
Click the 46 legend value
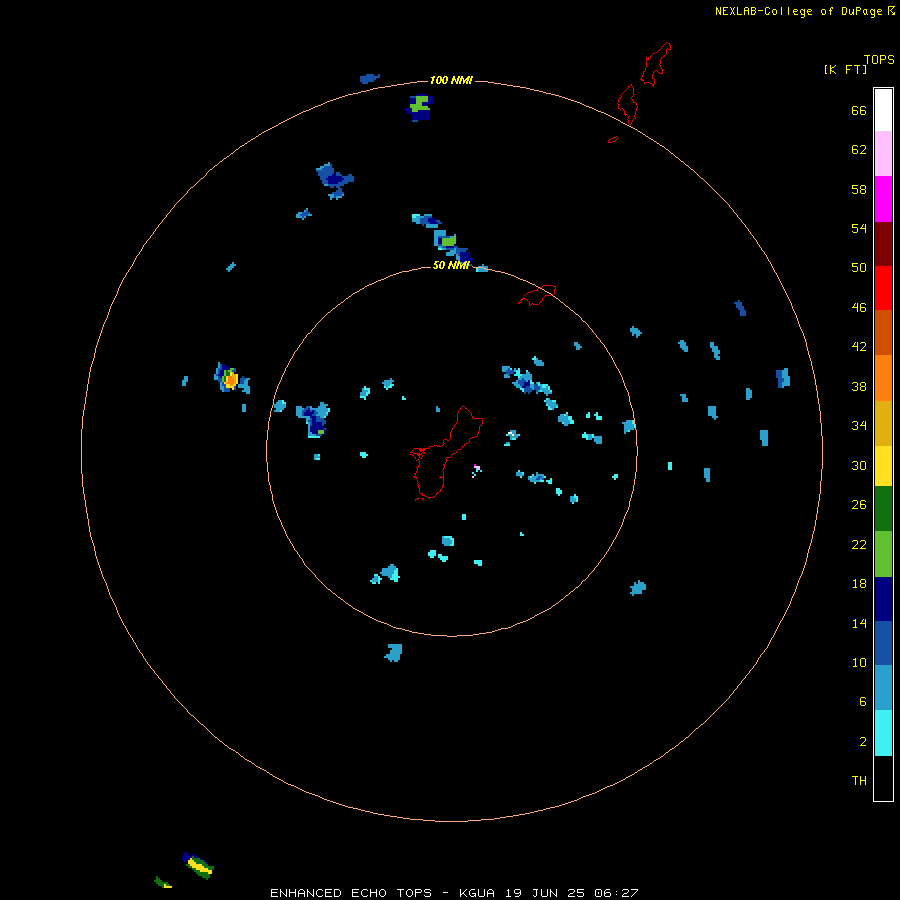859,308
